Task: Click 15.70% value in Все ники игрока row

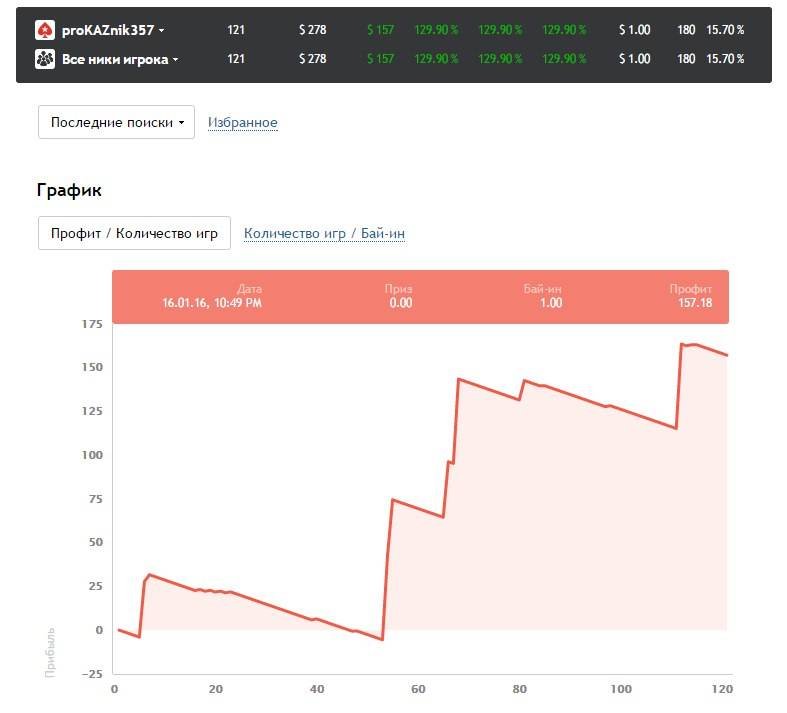Action: [x=725, y=59]
